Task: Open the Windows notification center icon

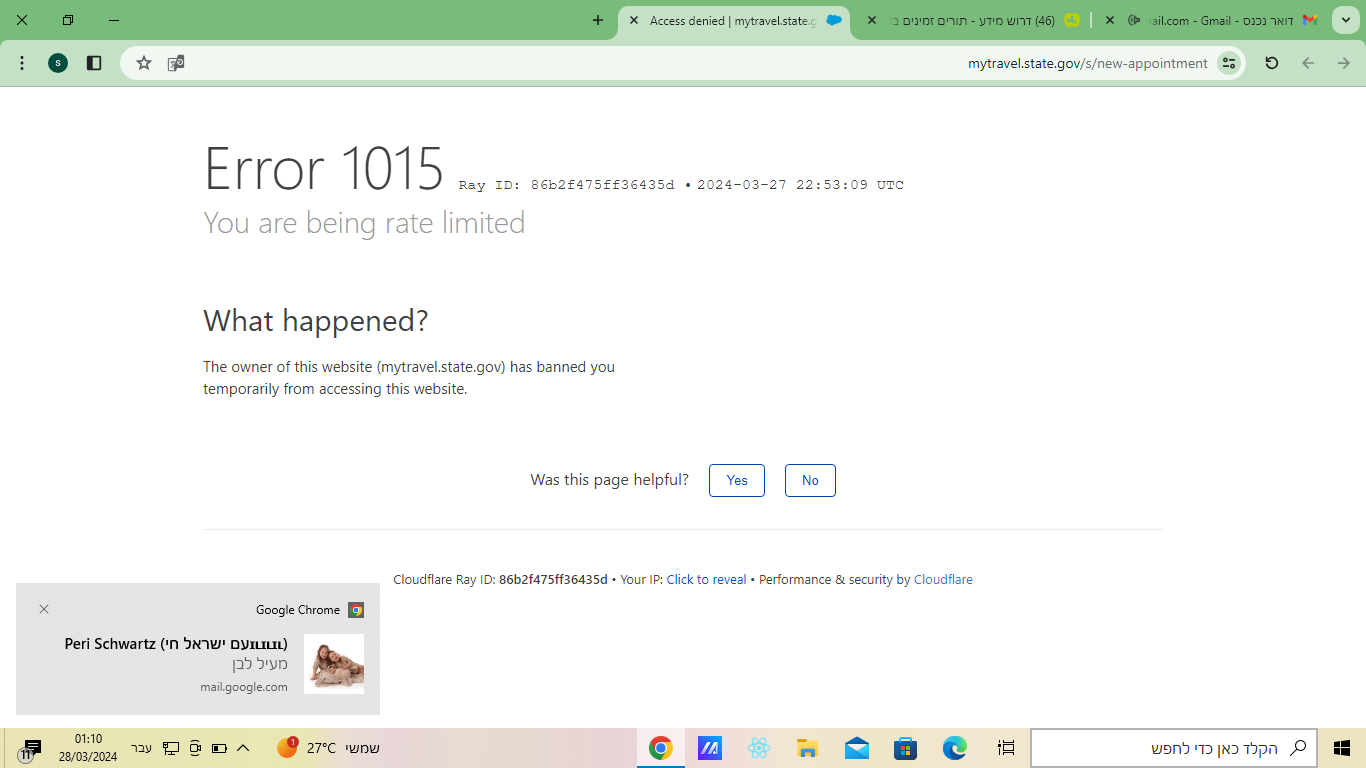Action: tap(30, 749)
